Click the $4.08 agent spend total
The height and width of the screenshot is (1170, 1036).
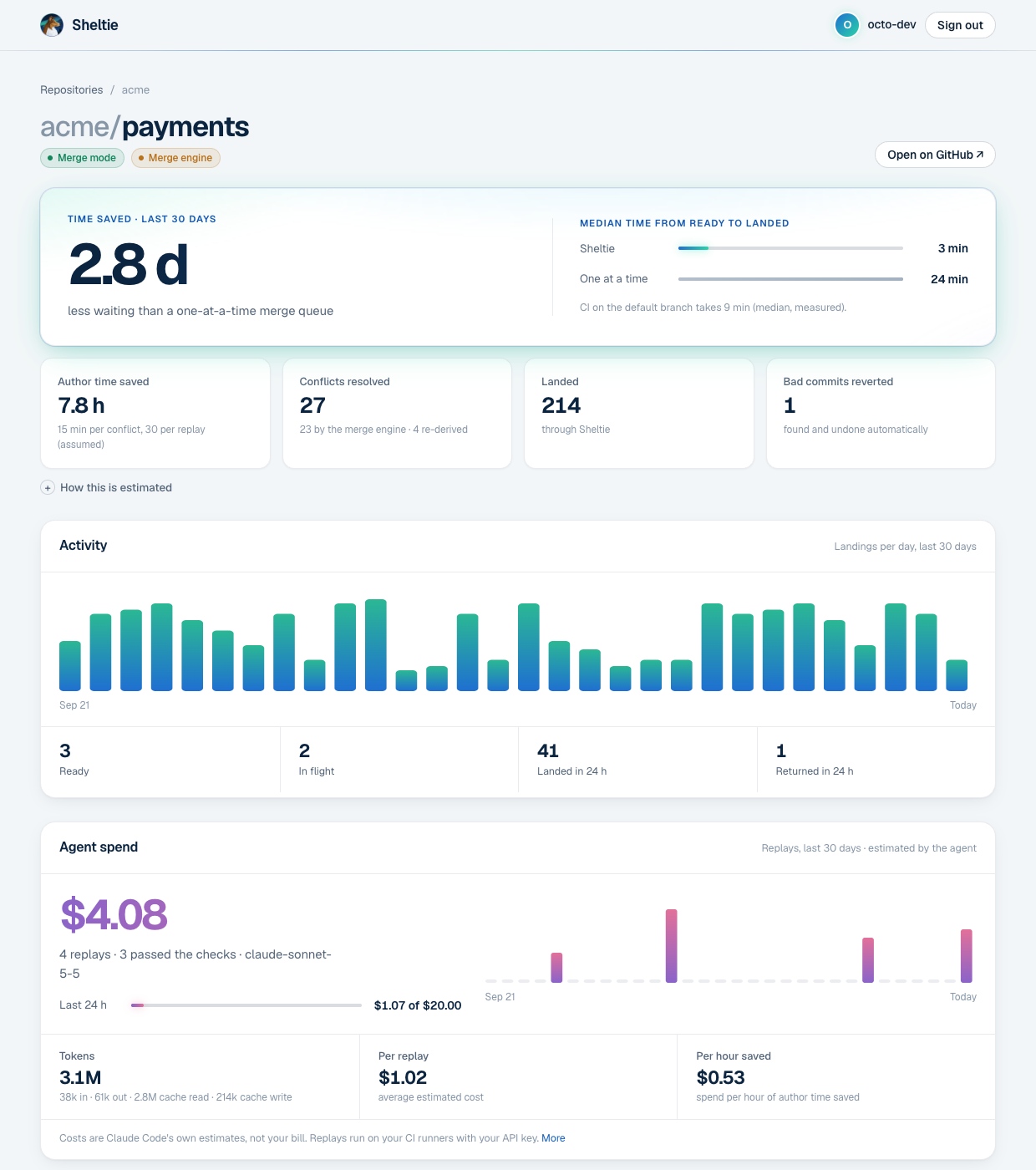tap(114, 914)
